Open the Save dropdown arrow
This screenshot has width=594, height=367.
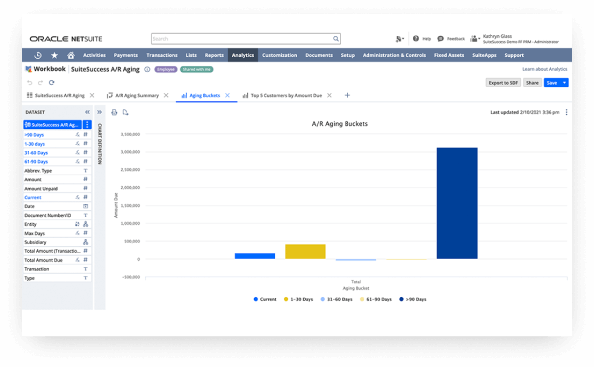coord(564,83)
